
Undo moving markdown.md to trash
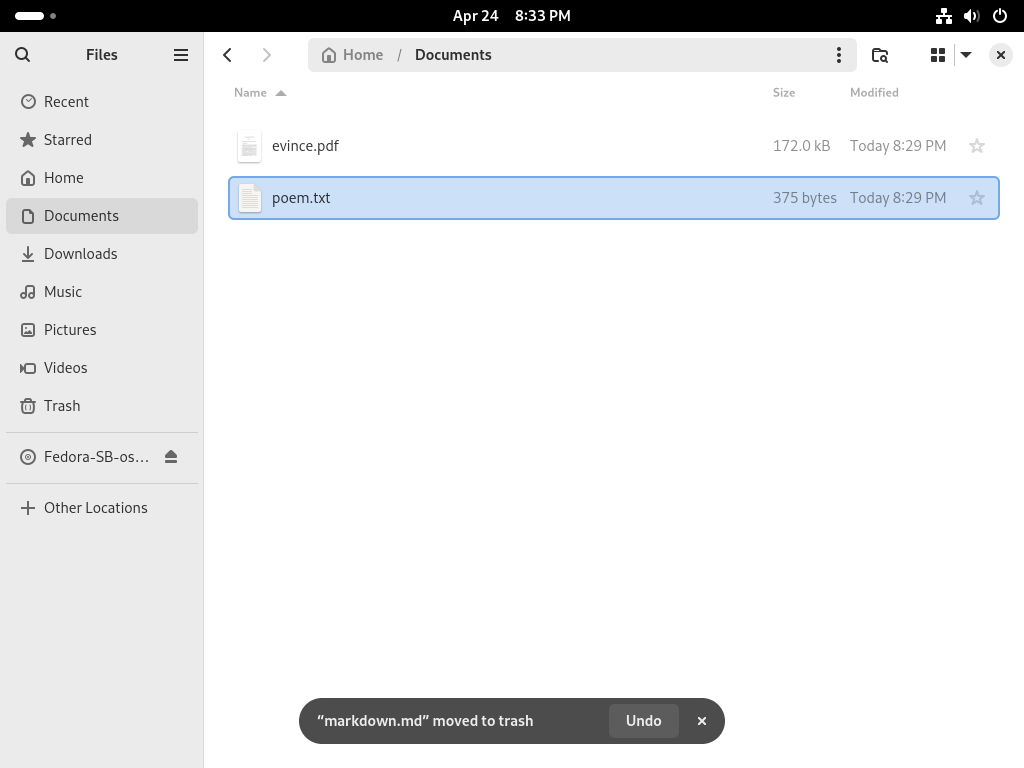click(x=644, y=721)
